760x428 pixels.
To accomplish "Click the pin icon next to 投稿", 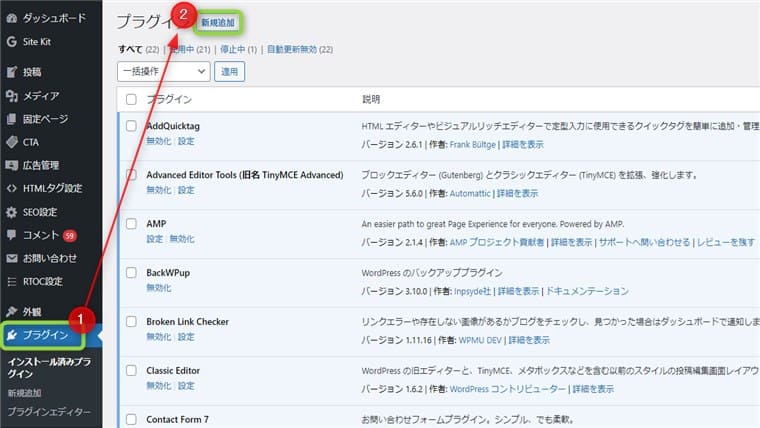I will tap(12, 72).
